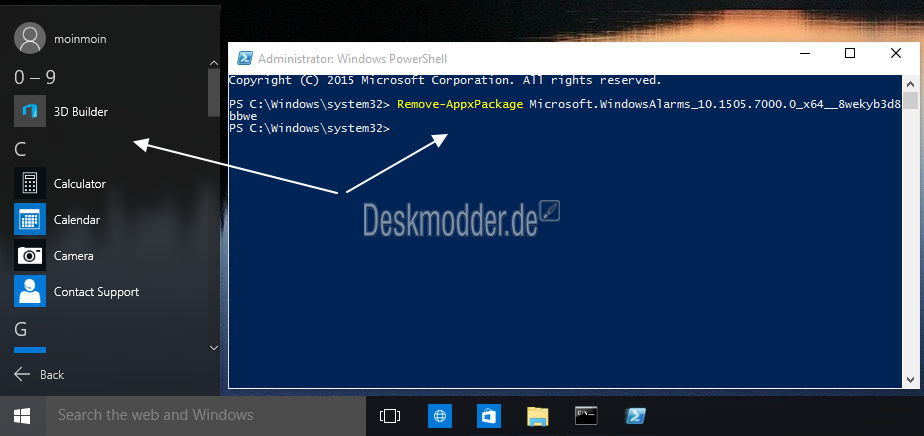Open the Contact Support app icon
This screenshot has width=924, height=436.
[x=29, y=291]
